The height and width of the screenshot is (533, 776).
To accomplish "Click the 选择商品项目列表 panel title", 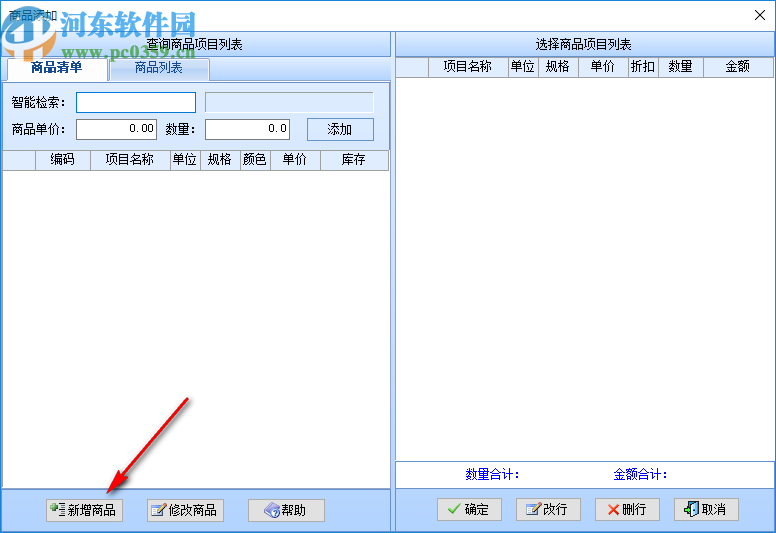I will pos(583,45).
